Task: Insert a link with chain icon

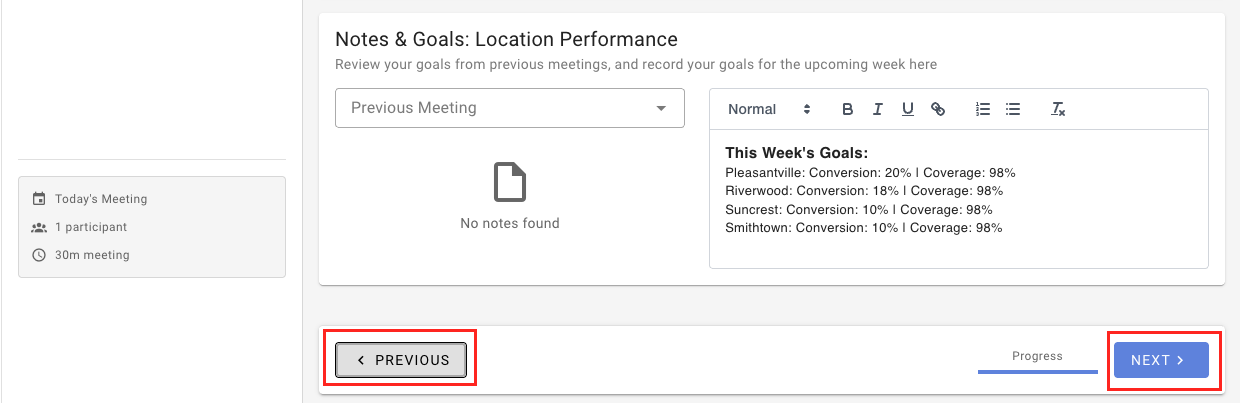Action: (938, 109)
